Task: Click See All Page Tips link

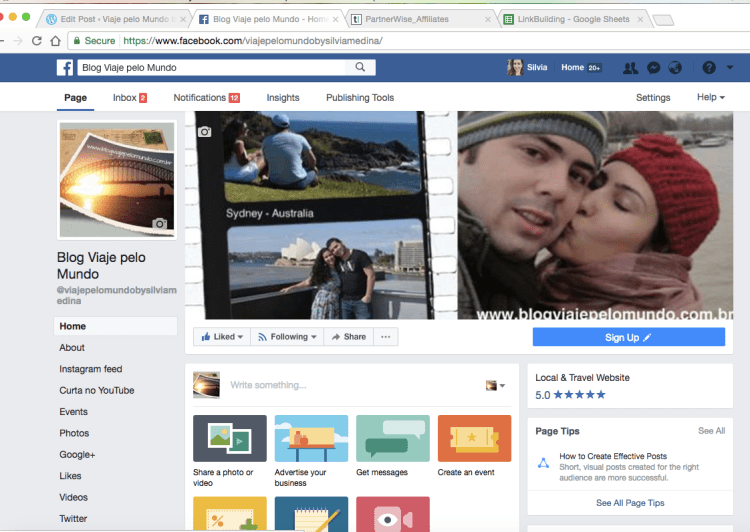Action: pos(630,503)
